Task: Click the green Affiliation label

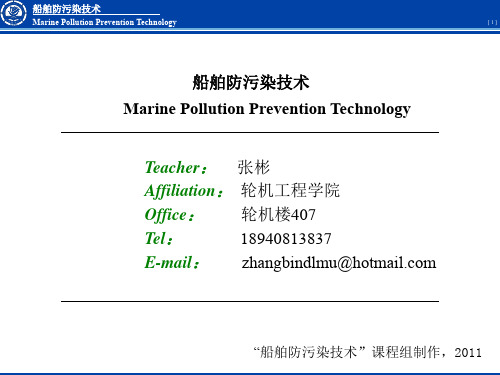Action: coord(184,191)
